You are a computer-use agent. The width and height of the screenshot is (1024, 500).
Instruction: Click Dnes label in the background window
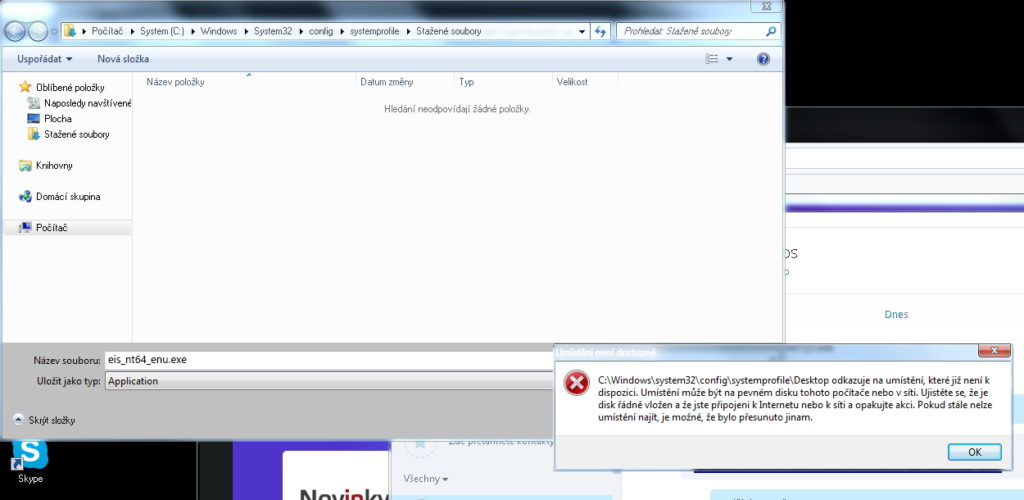[896, 315]
